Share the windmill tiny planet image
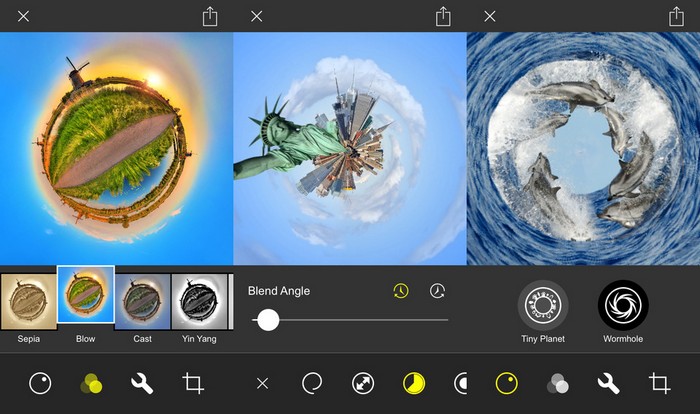Image resolution: width=700 pixels, height=414 pixels. click(210, 17)
